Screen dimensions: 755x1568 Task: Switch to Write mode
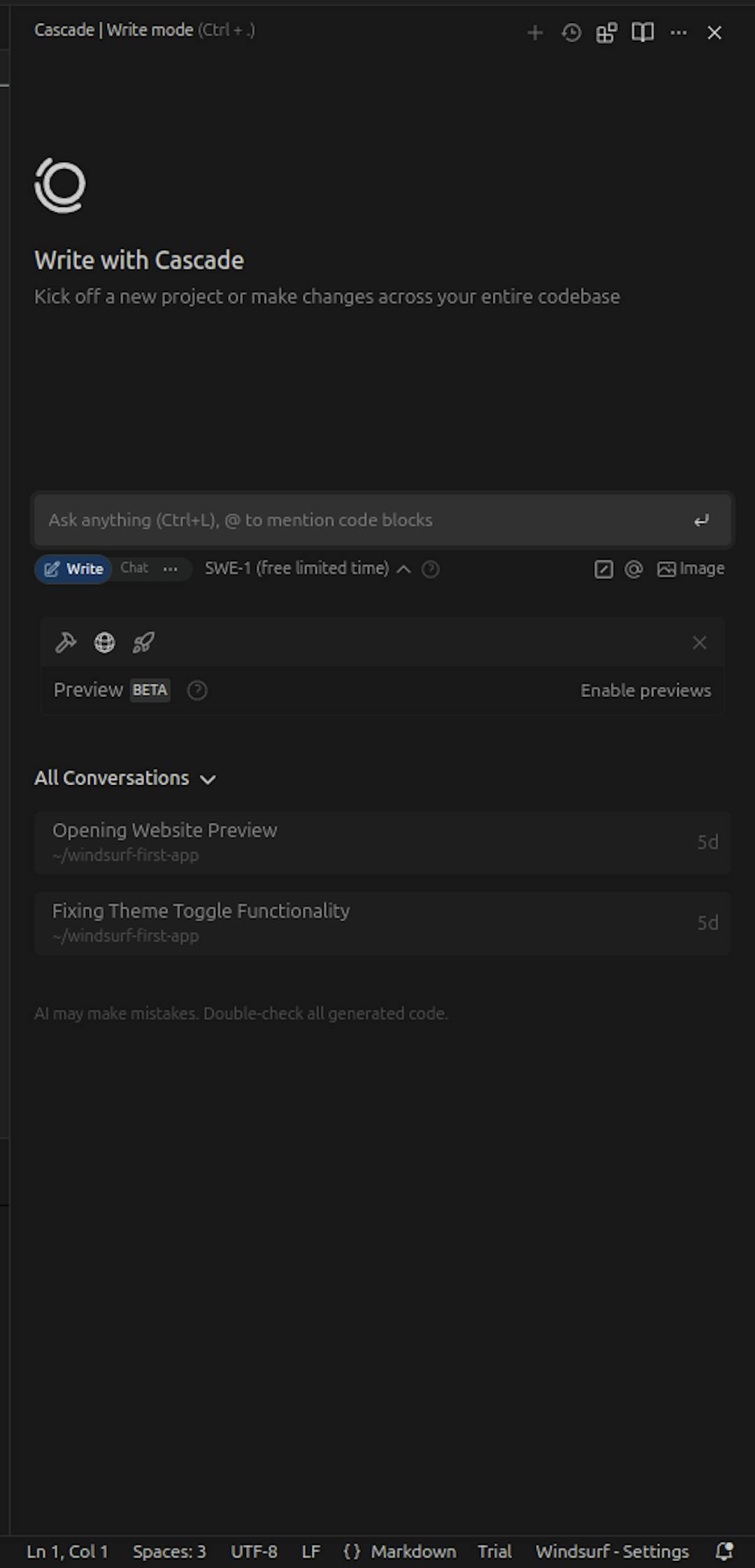pos(73,569)
